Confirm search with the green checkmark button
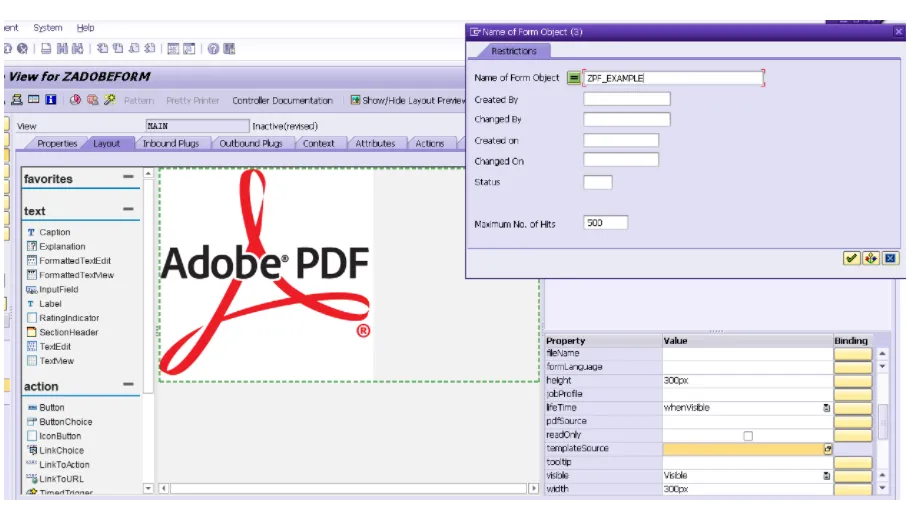The height and width of the screenshot is (505, 907). [851, 259]
